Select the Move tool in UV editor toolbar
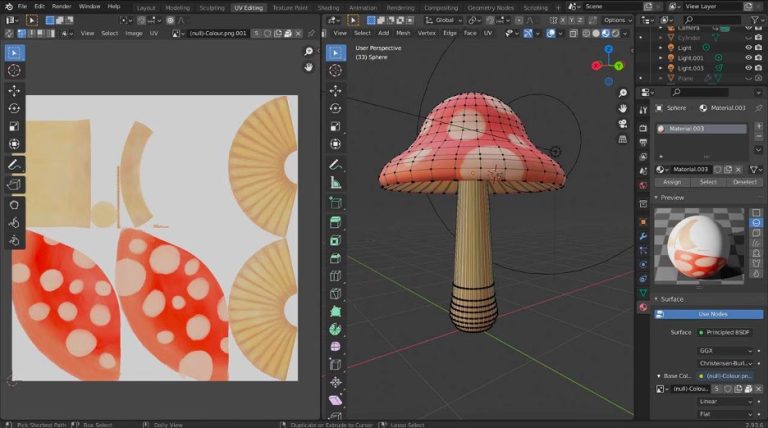Screen dimensions: 768x428 click(15, 90)
